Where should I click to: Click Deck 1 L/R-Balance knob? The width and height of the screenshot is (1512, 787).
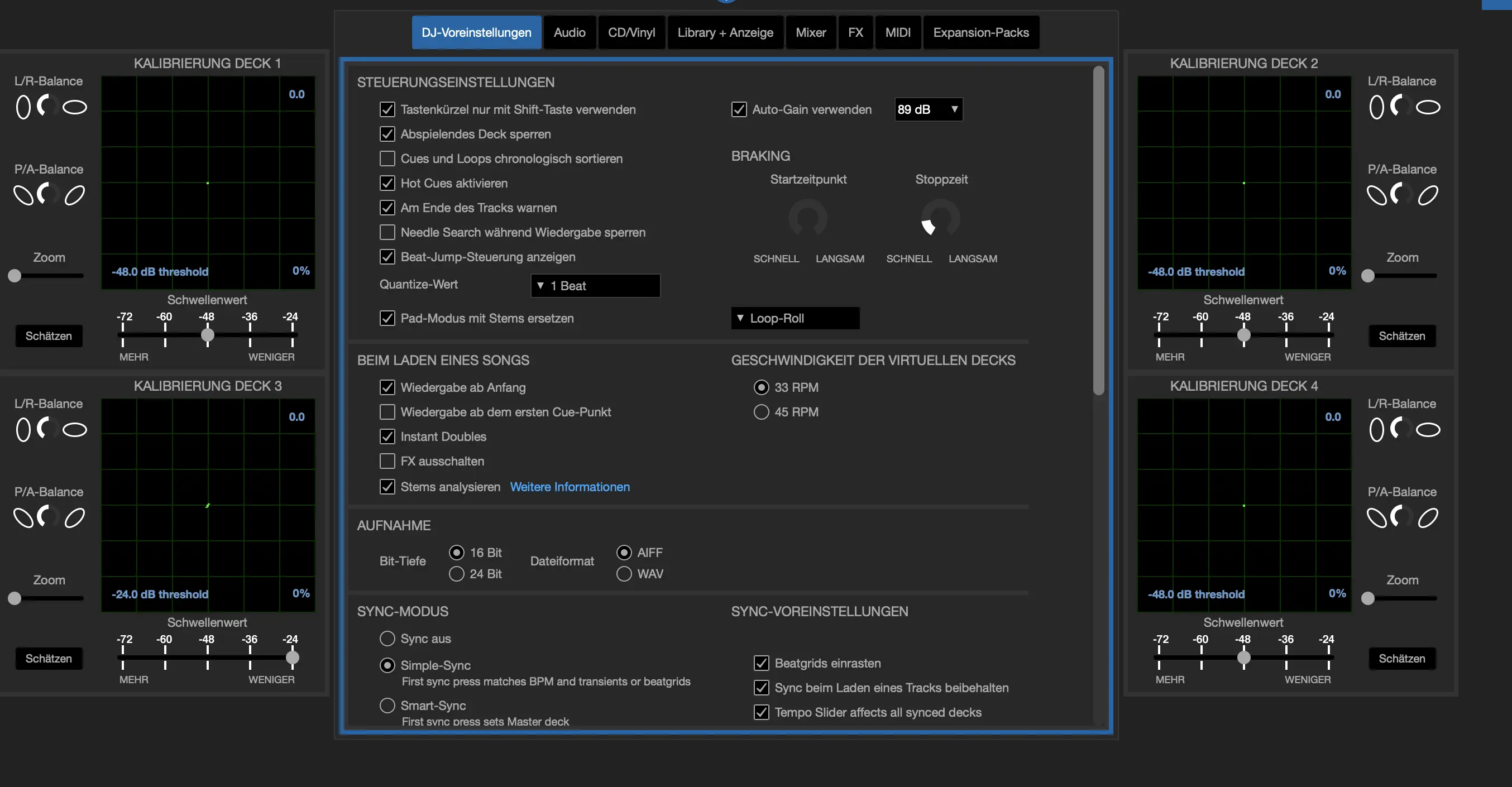pos(49,106)
